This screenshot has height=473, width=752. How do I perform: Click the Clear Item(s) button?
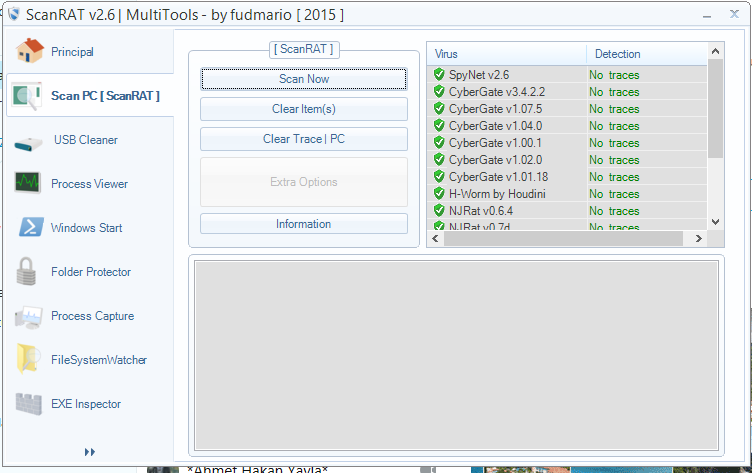pyautogui.click(x=304, y=109)
